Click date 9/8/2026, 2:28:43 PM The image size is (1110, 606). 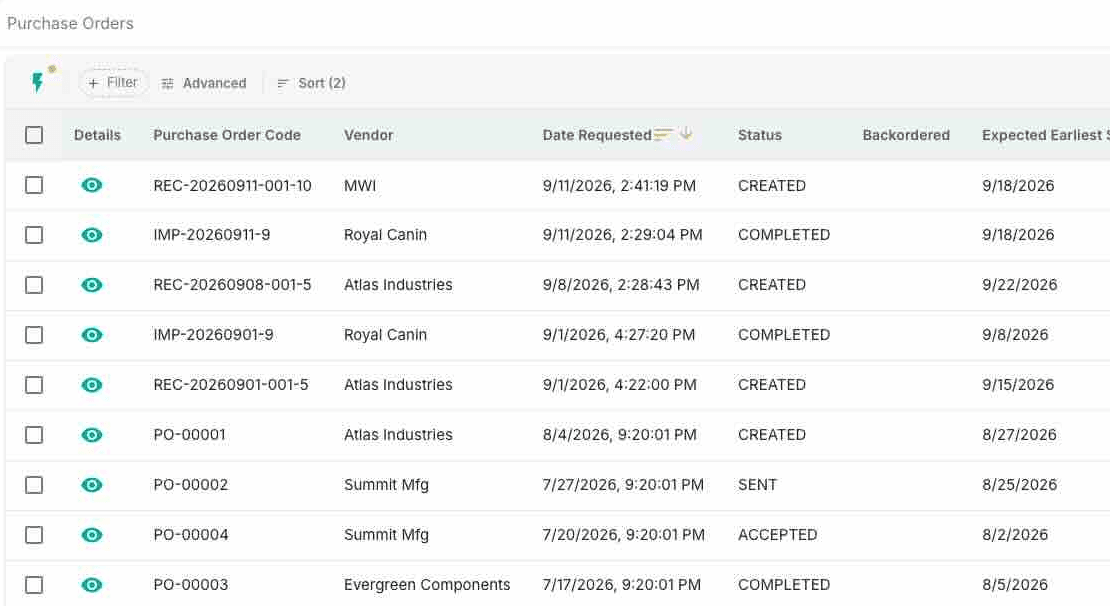click(621, 285)
